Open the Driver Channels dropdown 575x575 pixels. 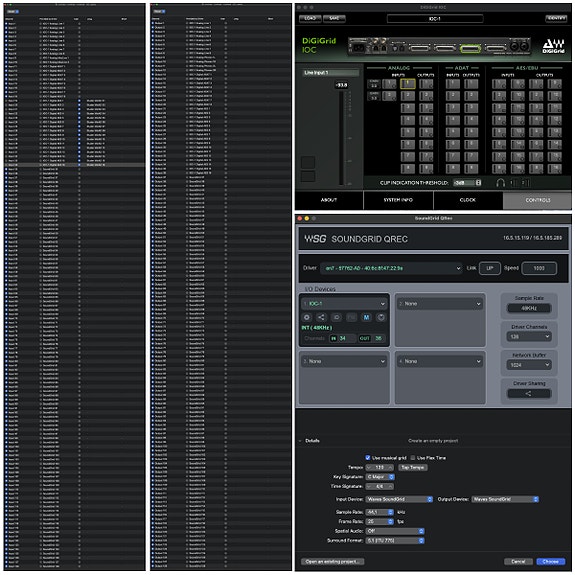tap(528, 336)
